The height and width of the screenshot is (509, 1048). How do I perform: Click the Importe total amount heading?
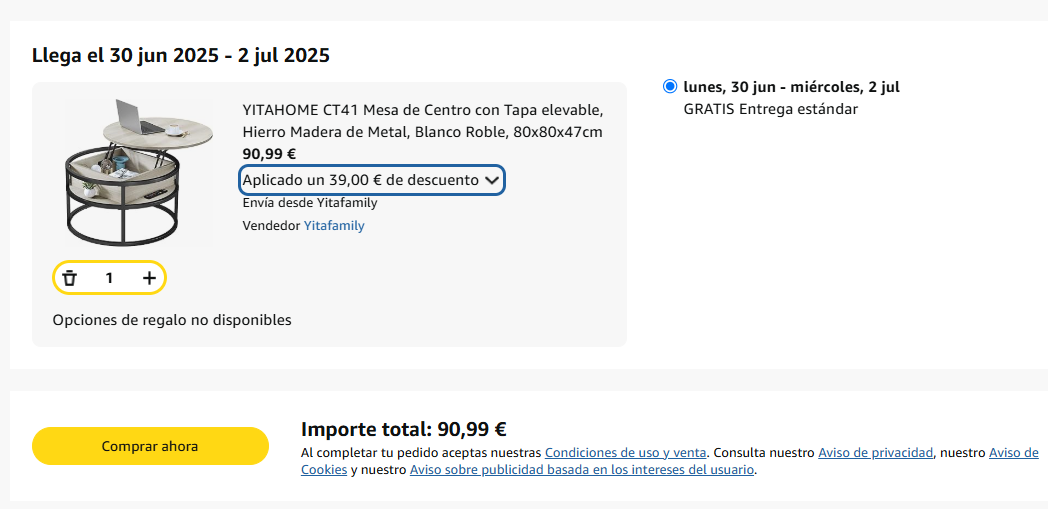click(404, 428)
